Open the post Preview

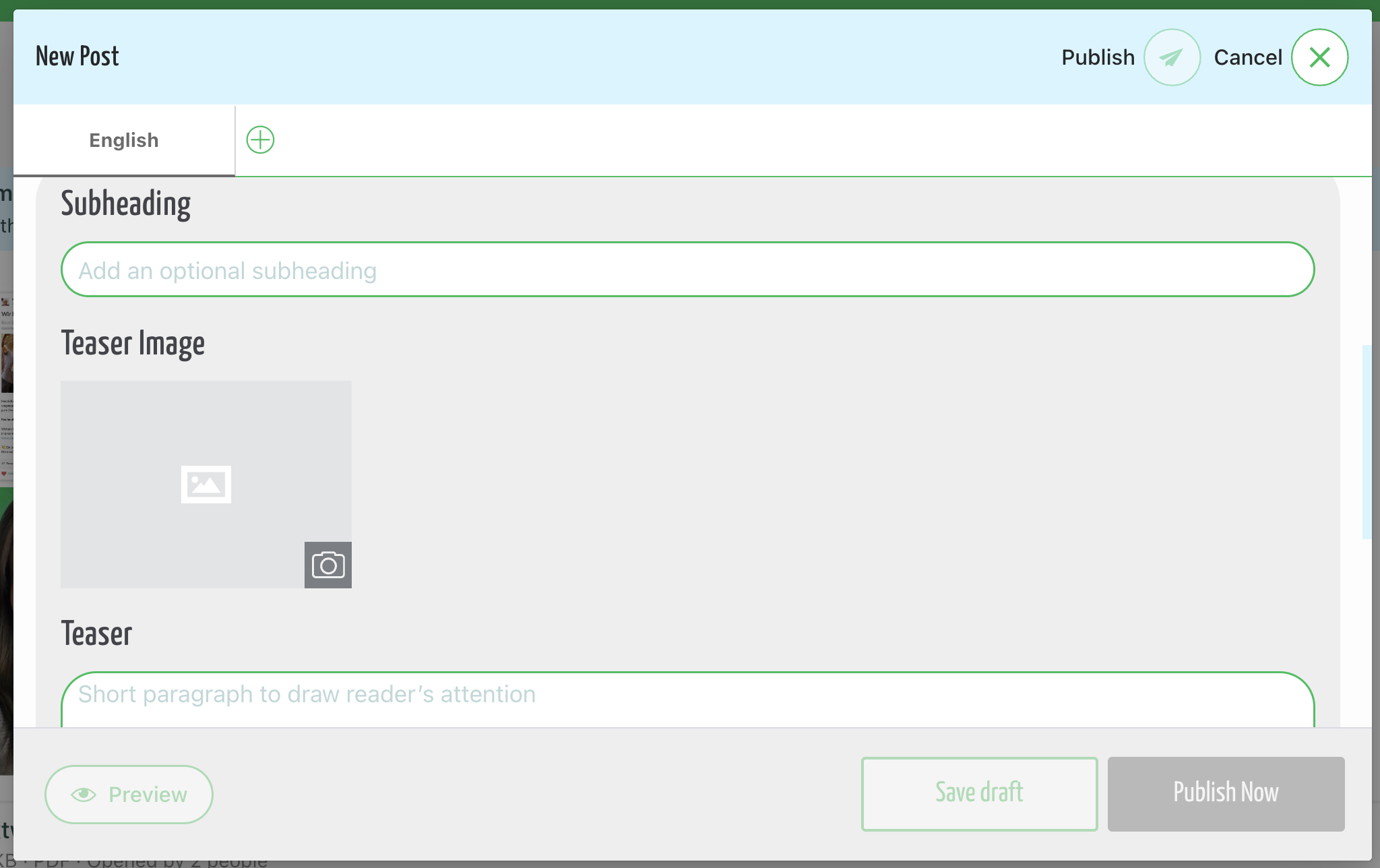129,795
